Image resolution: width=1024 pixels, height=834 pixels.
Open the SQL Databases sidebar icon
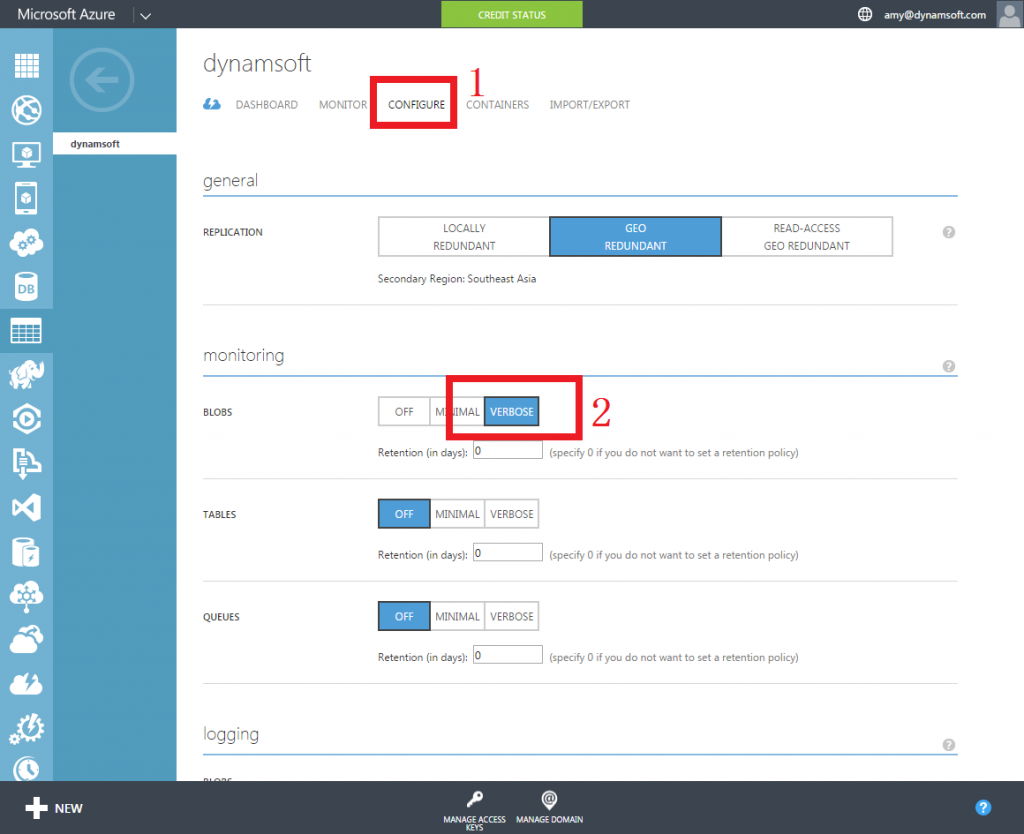point(26,287)
